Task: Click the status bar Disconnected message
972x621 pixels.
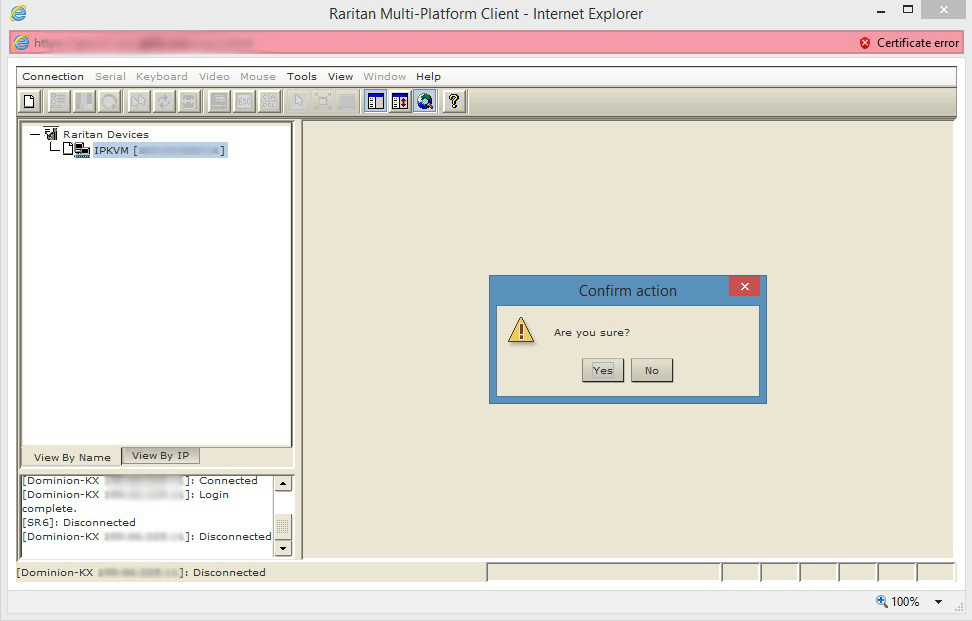Action: click(x=141, y=573)
